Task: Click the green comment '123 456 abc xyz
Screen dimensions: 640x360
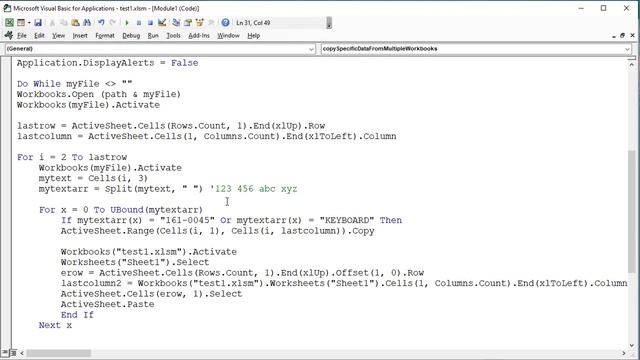Action: 253,189
